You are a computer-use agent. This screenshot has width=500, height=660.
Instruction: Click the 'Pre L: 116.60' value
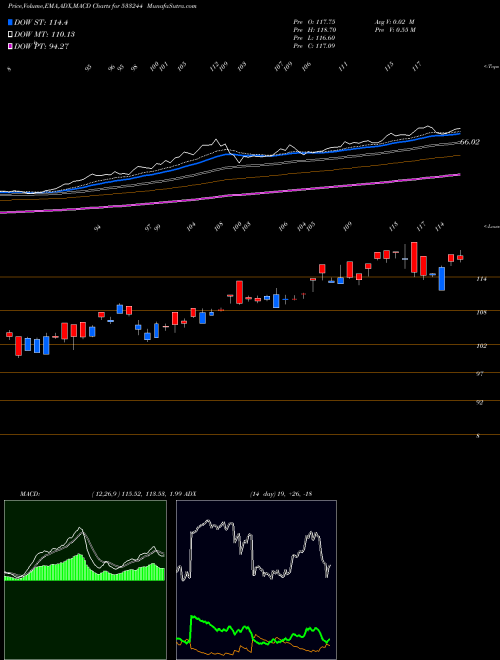(x=314, y=38)
